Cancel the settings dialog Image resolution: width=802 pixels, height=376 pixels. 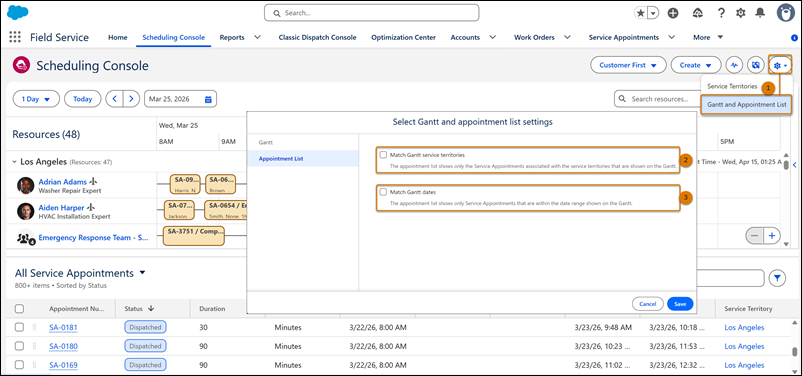pos(648,304)
